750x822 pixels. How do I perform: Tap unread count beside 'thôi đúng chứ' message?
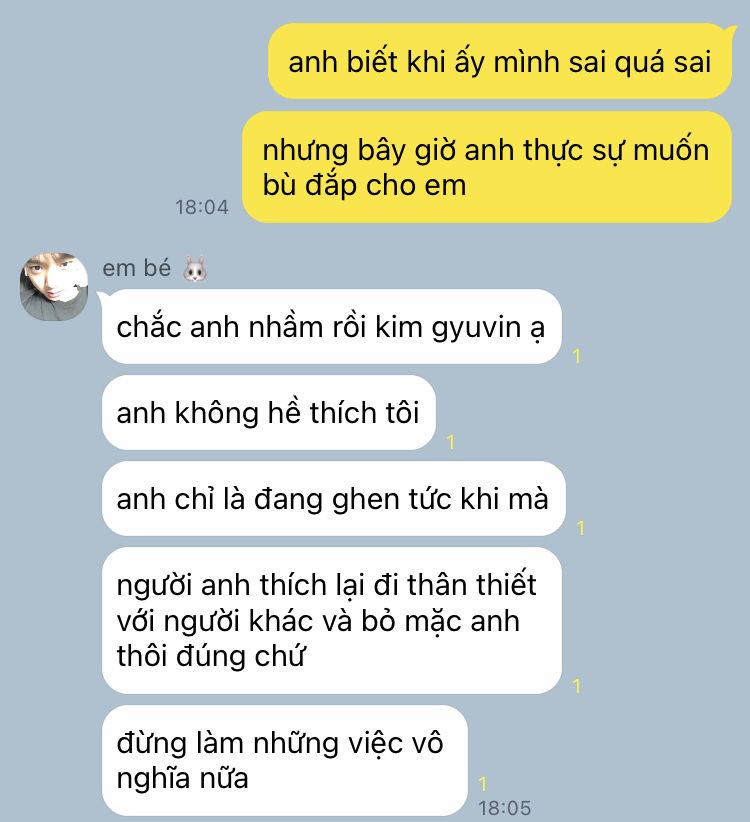(x=577, y=686)
